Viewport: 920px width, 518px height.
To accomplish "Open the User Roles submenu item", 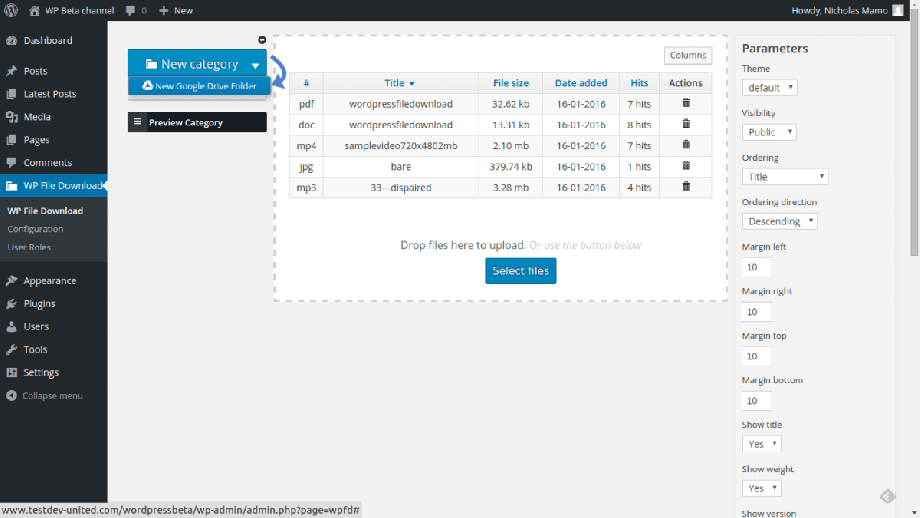I will pos(29,247).
